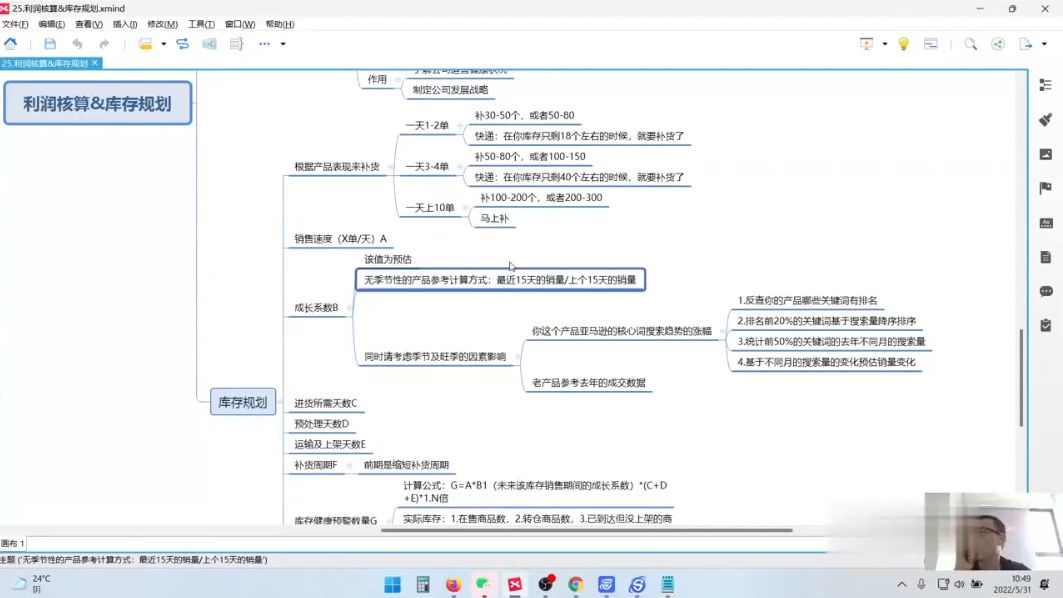
Task: Click the light bulb brainstorm icon
Action: click(903, 44)
